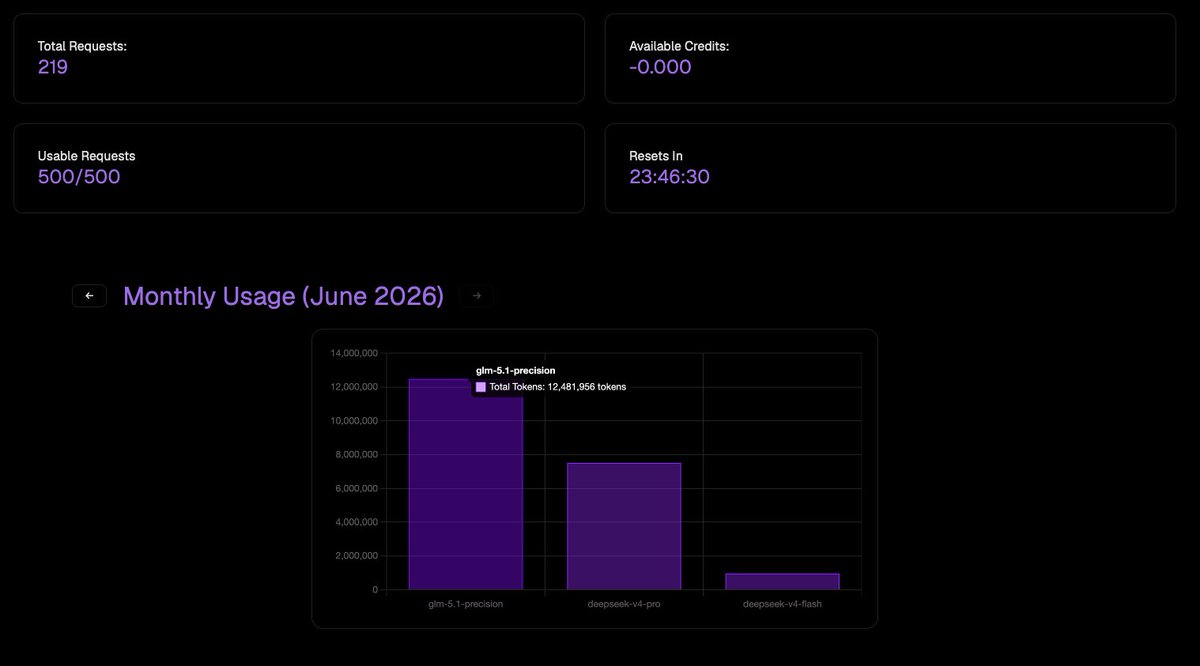
Task: Click the deepseek-v4-pro usage bar
Action: [624, 526]
